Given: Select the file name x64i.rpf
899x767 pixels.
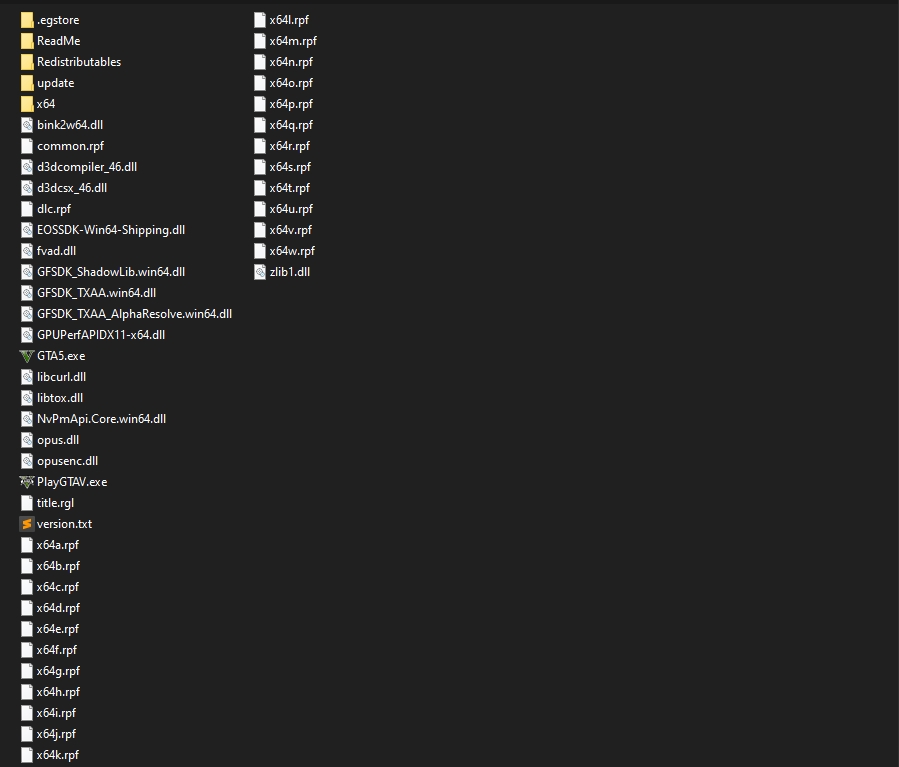Looking at the screenshot, I should [56, 713].
